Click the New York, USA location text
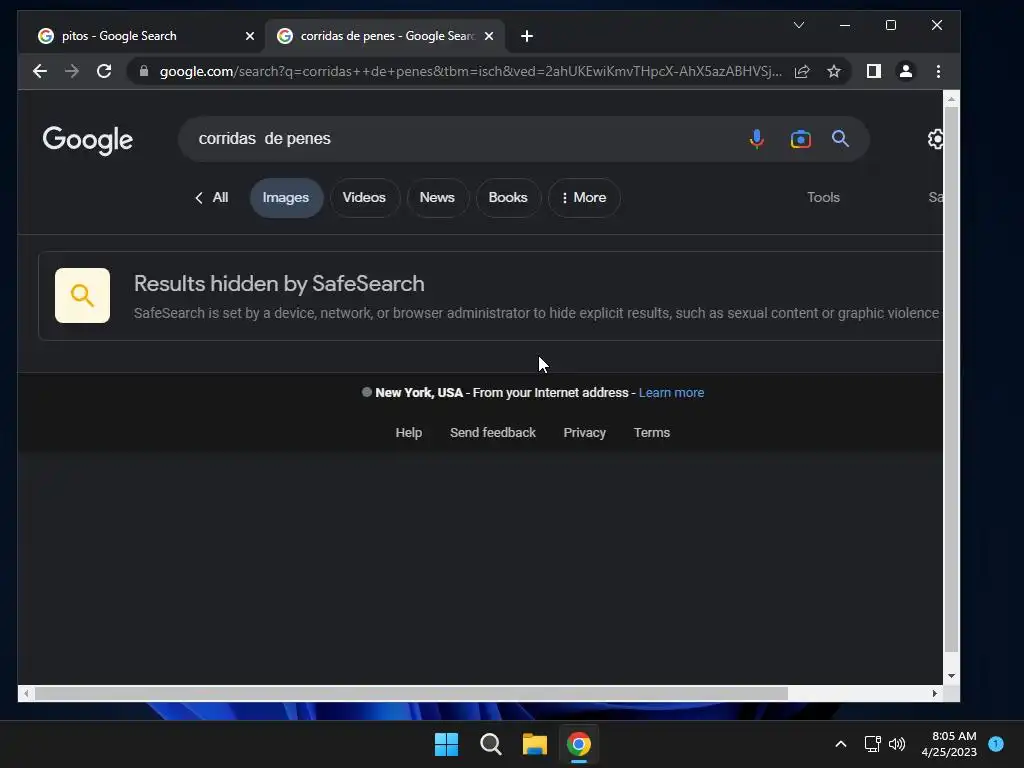Screen dimensions: 1024x768 point(419,392)
